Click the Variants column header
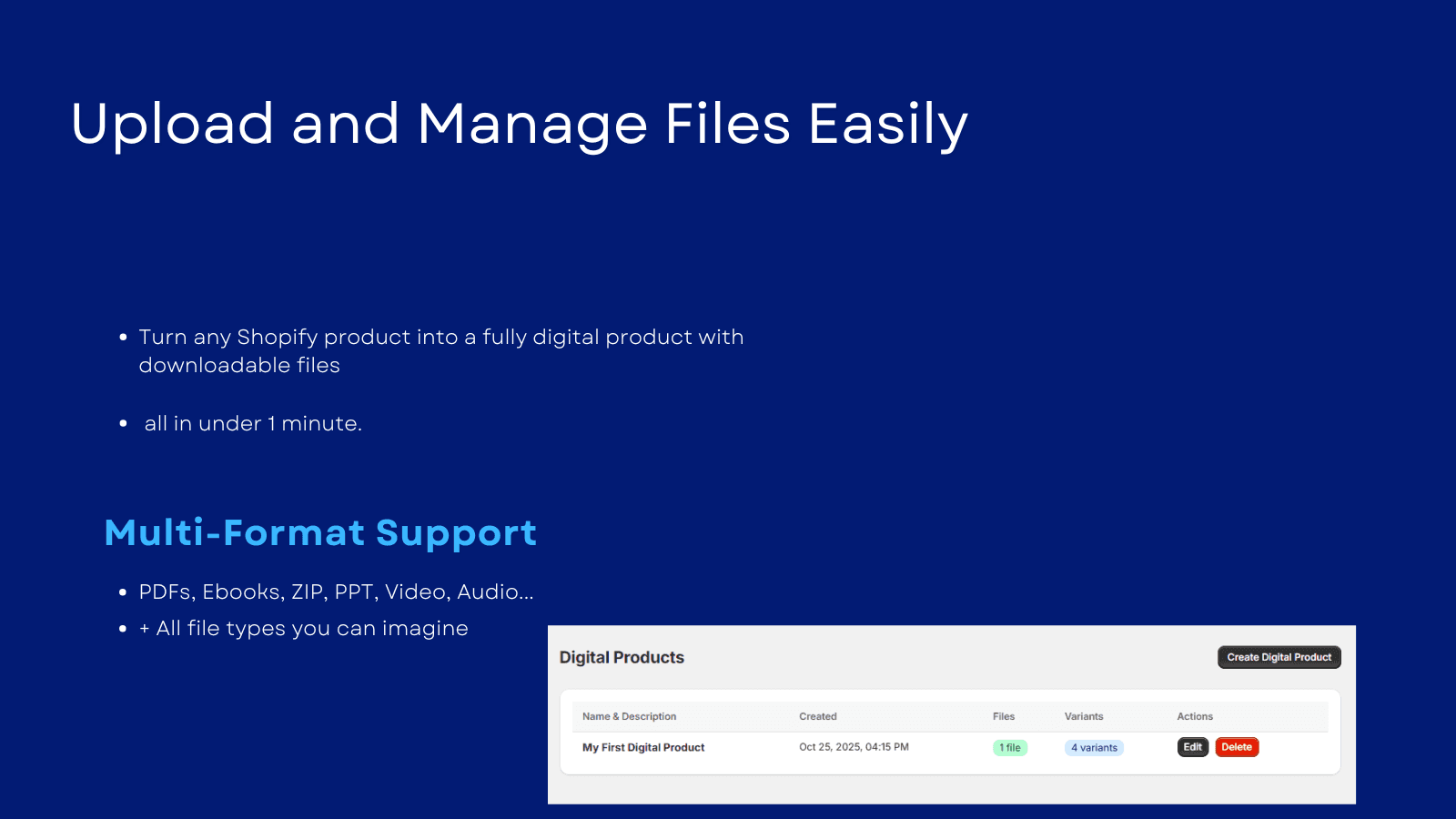This screenshot has height=819, width=1456. click(x=1084, y=716)
